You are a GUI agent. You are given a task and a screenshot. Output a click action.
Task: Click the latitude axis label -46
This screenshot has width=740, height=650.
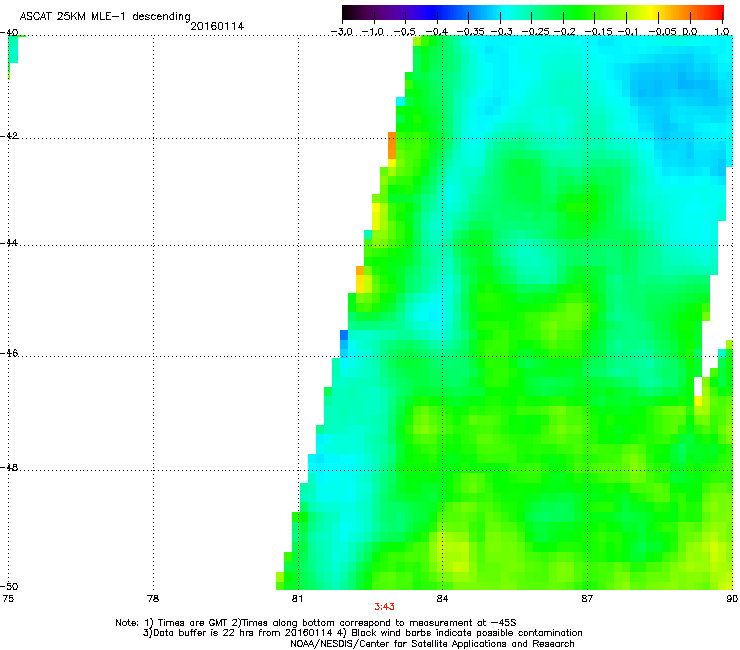9,353
